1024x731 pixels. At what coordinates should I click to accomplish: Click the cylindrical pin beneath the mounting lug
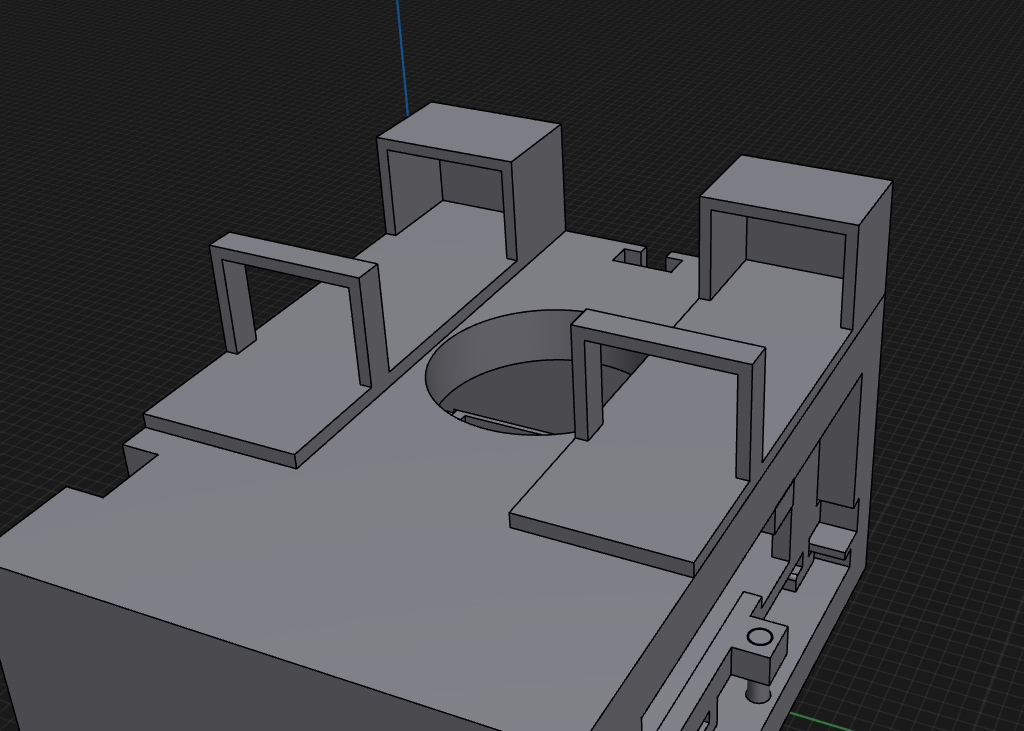[759, 690]
